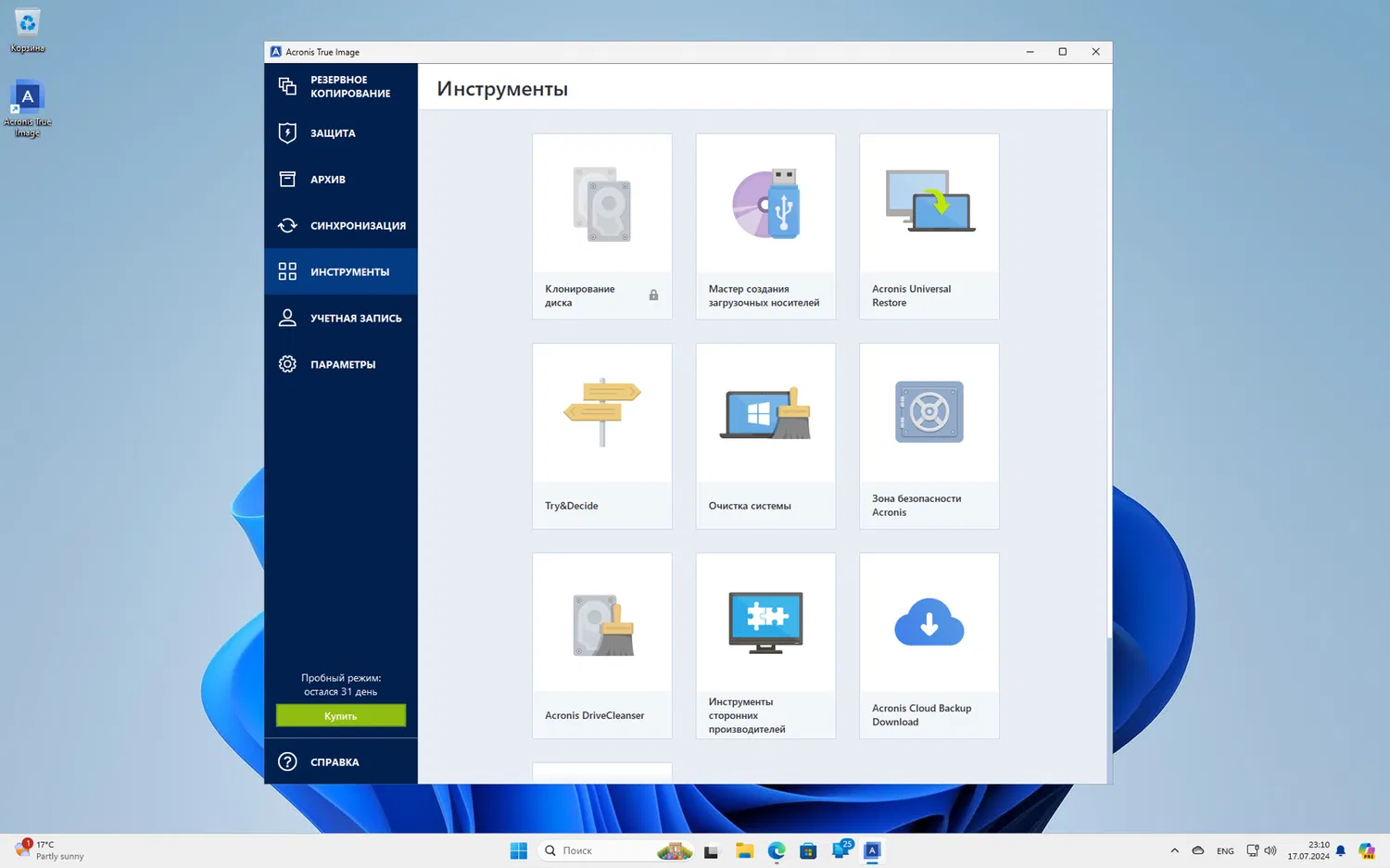Image resolution: width=1390 pixels, height=868 pixels.
Task: Open Параметры settings in the sidebar
Action: tap(341, 364)
